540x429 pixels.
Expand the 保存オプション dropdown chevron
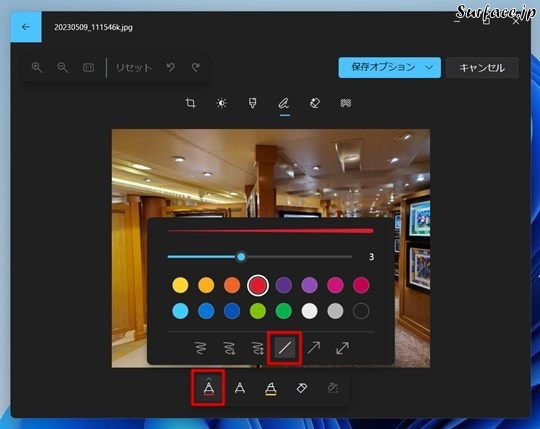(429, 67)
